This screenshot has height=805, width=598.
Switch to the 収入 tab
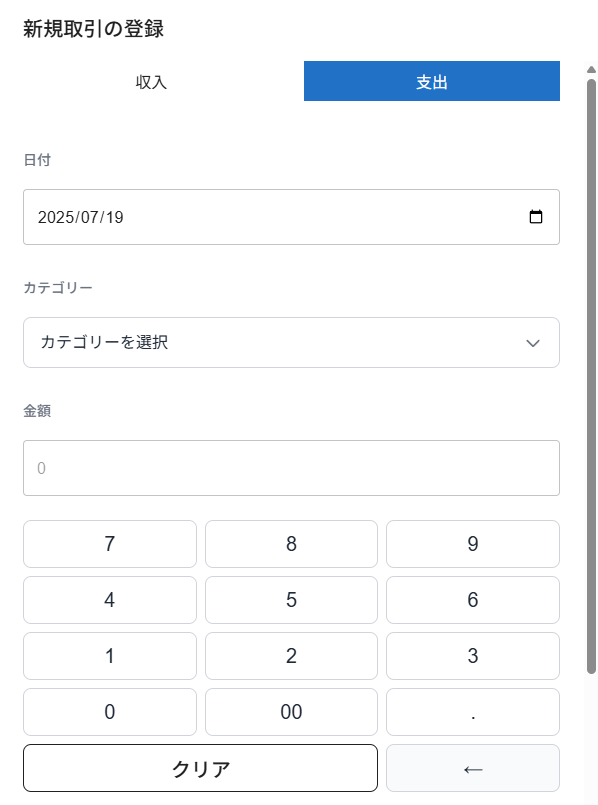click(x=151, y=81)
